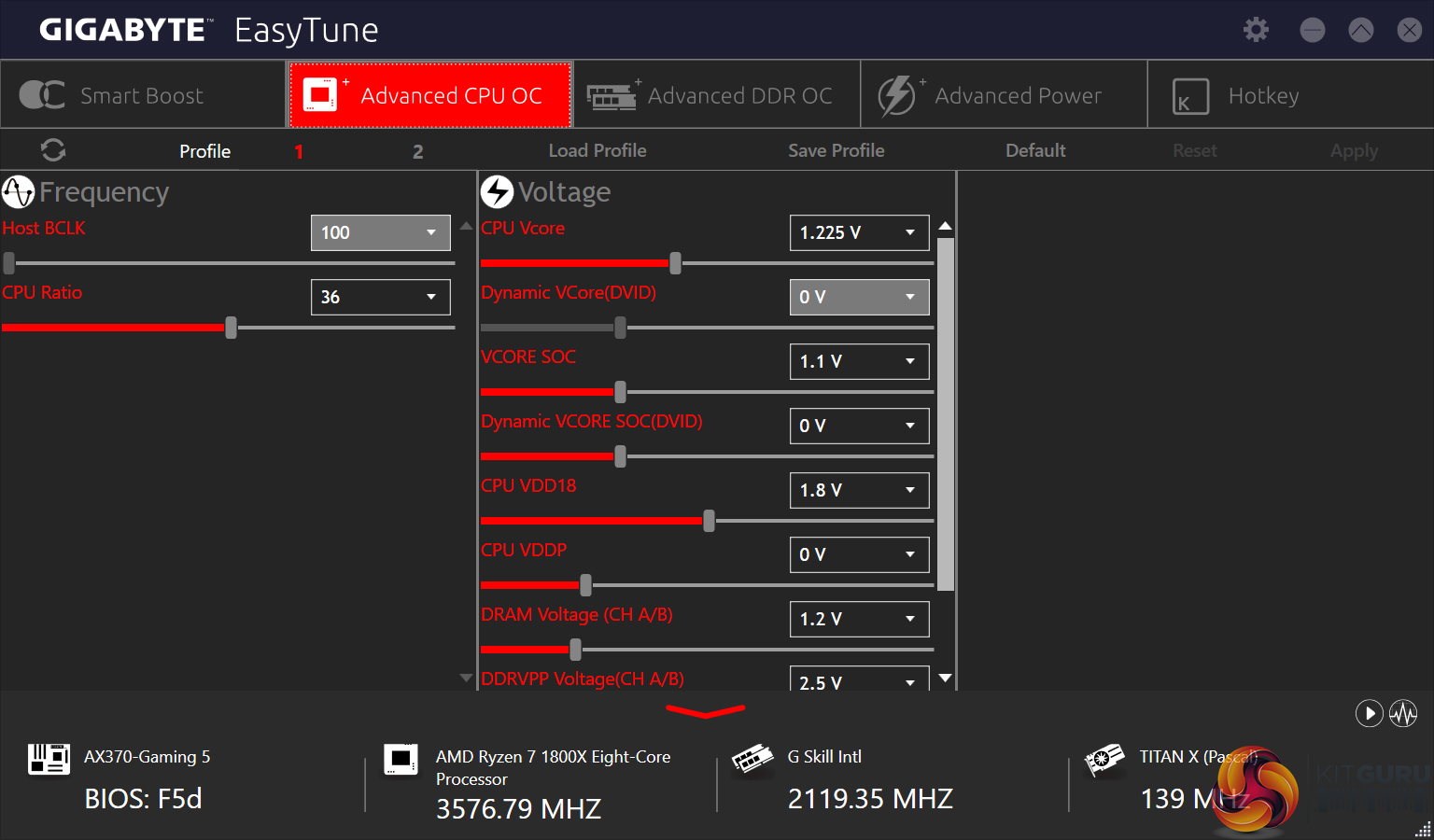The image size is (1434, 840).
Task: Click the memory module icon beside G Skill Intl
Action: coord(752,759)
